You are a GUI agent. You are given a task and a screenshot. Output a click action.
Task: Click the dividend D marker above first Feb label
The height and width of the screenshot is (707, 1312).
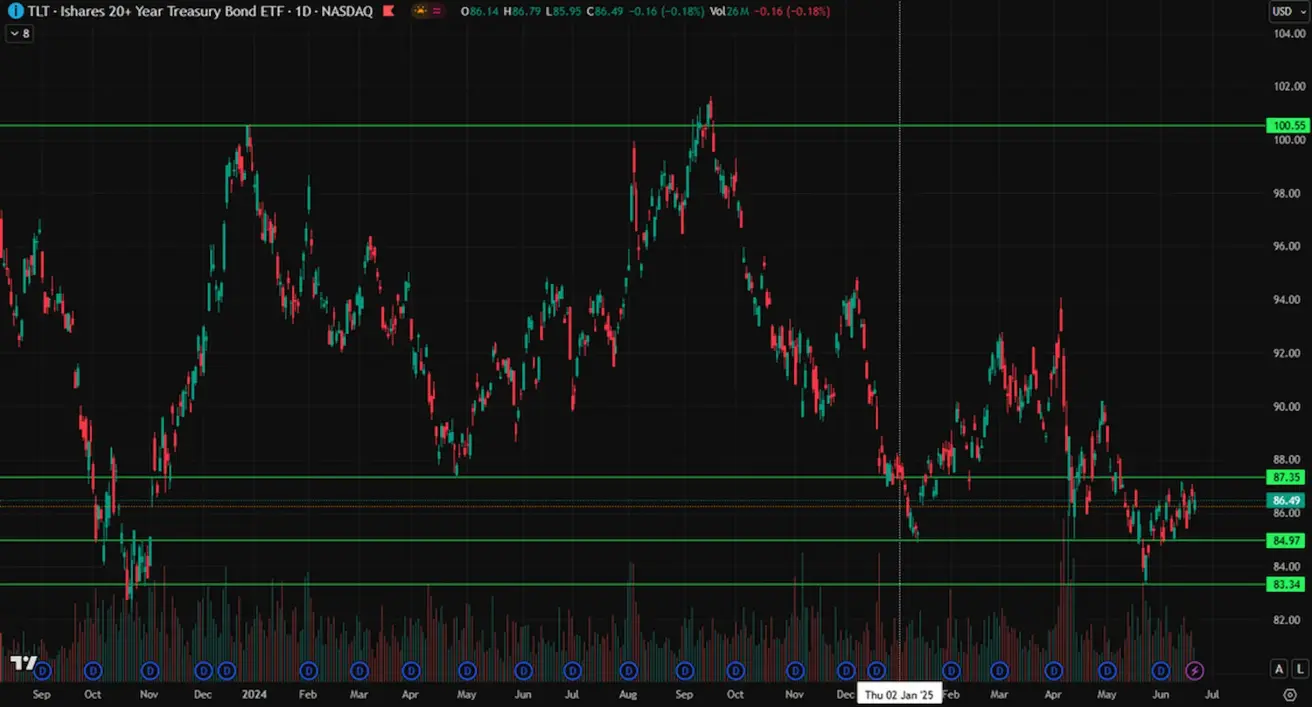[x=308, y=670]
